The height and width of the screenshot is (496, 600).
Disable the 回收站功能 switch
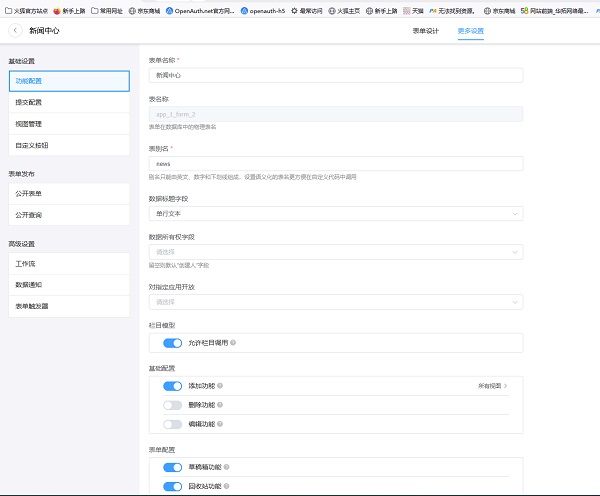(173, 486)
